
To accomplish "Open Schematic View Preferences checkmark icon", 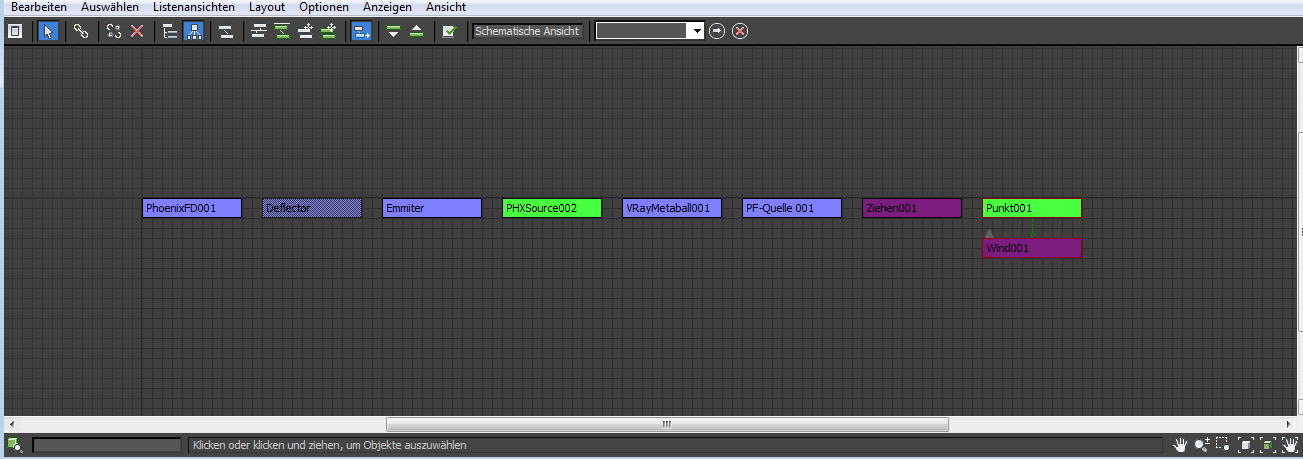I will 449,31.
